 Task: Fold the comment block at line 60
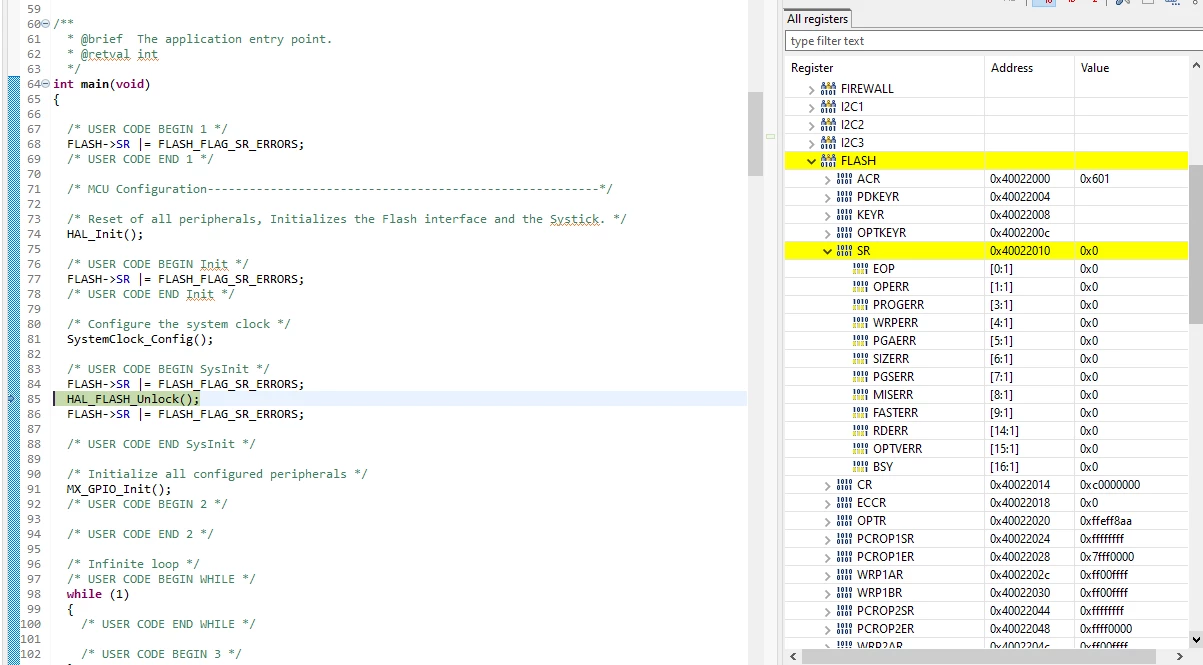(46, 24)
